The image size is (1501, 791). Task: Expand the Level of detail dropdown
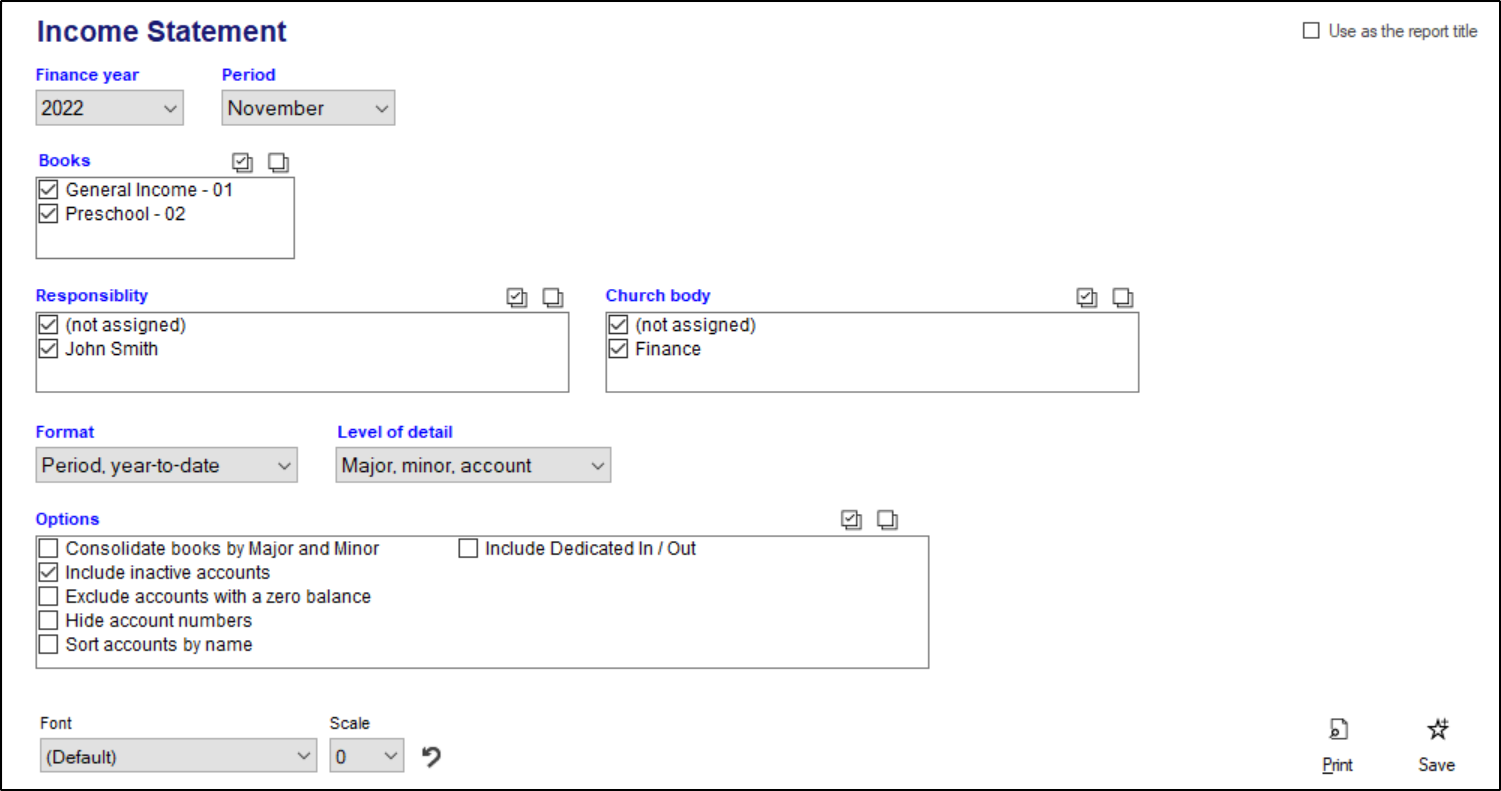tap(473, 466)
